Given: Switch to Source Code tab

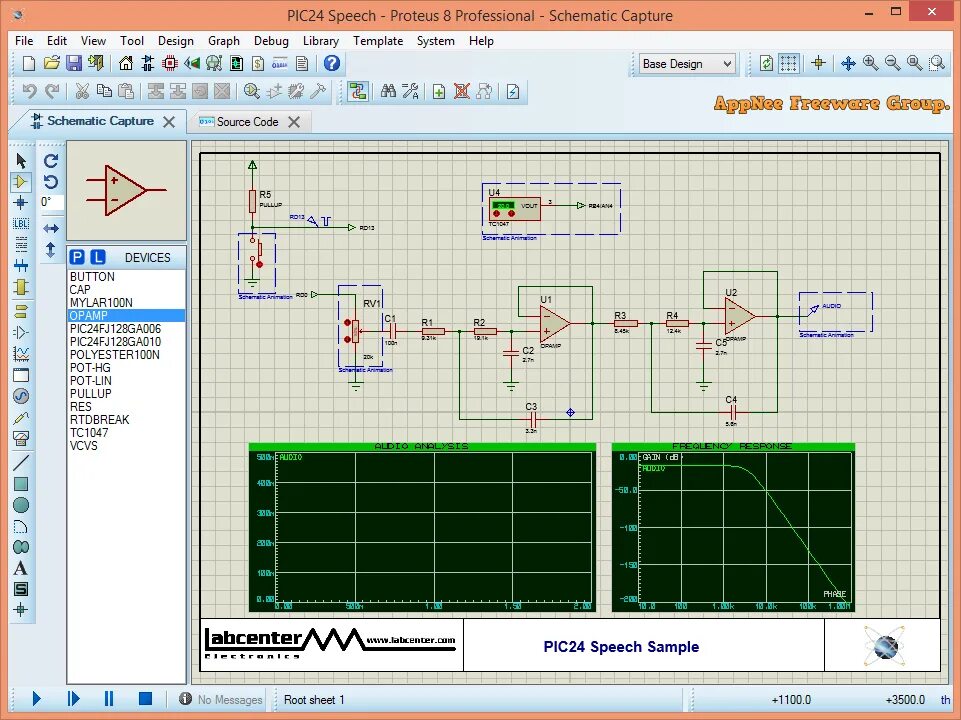Looking at the screenshot, I should pyautogui.click(x=248, y=122).
